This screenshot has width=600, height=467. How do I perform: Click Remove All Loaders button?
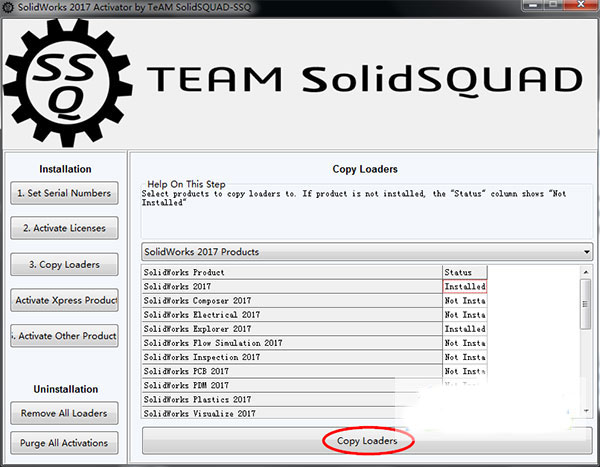(64, 413)
